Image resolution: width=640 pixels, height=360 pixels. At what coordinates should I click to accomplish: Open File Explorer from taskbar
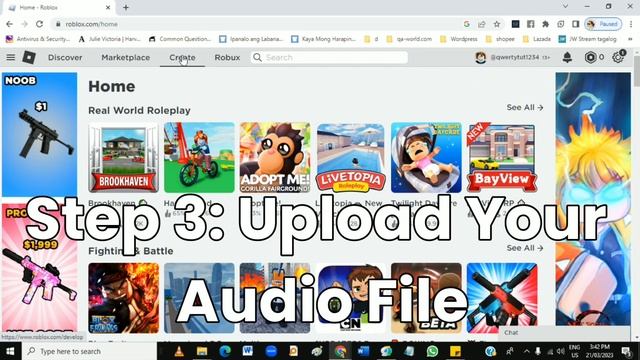pos(202,351)
